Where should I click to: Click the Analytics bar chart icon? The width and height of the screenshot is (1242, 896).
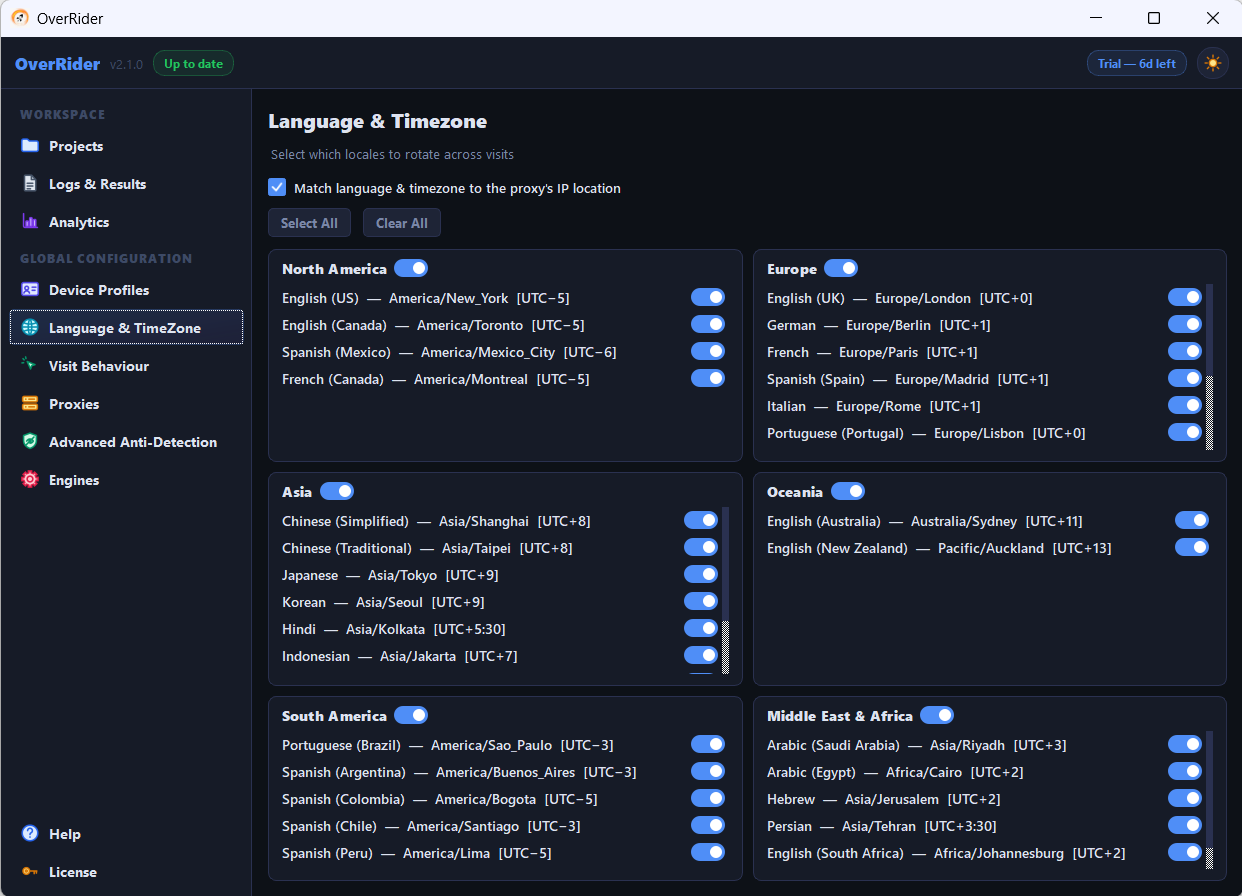coord(30,222)
